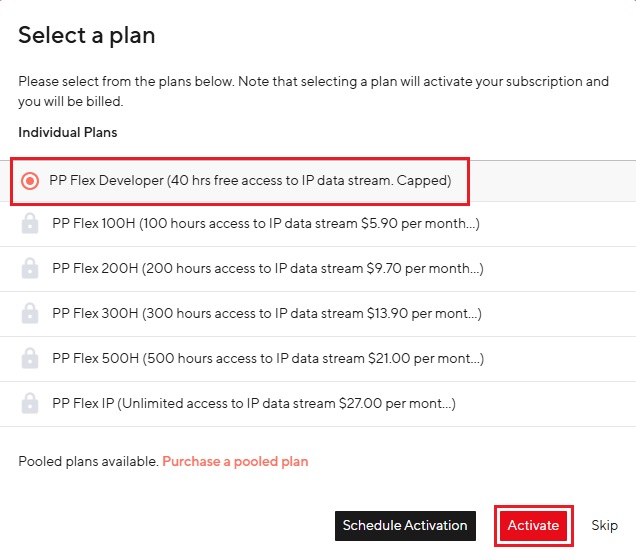Choose the PP Flex 200H $9.70 plan text
636x560 pixels.
coord(266,269)
